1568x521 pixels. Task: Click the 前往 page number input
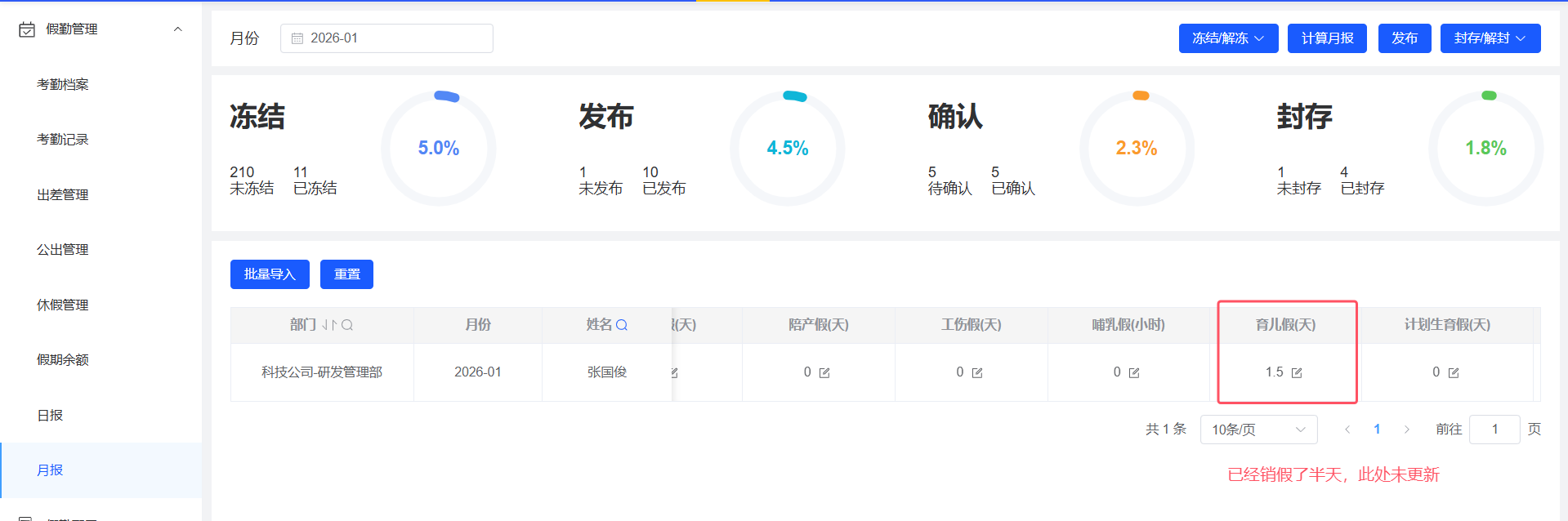tap(1494, 430)
